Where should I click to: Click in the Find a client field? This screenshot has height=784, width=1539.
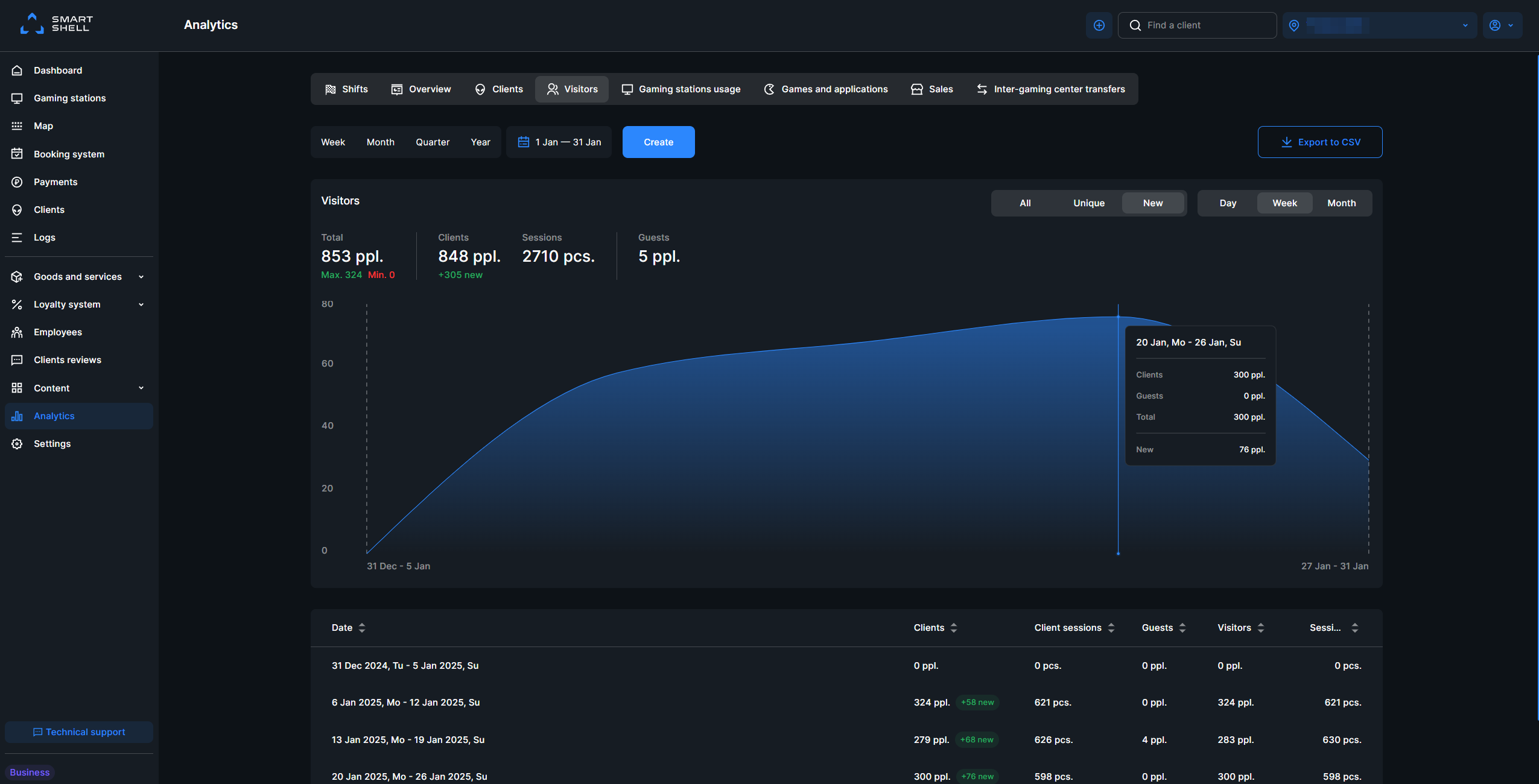[1198, 25]
